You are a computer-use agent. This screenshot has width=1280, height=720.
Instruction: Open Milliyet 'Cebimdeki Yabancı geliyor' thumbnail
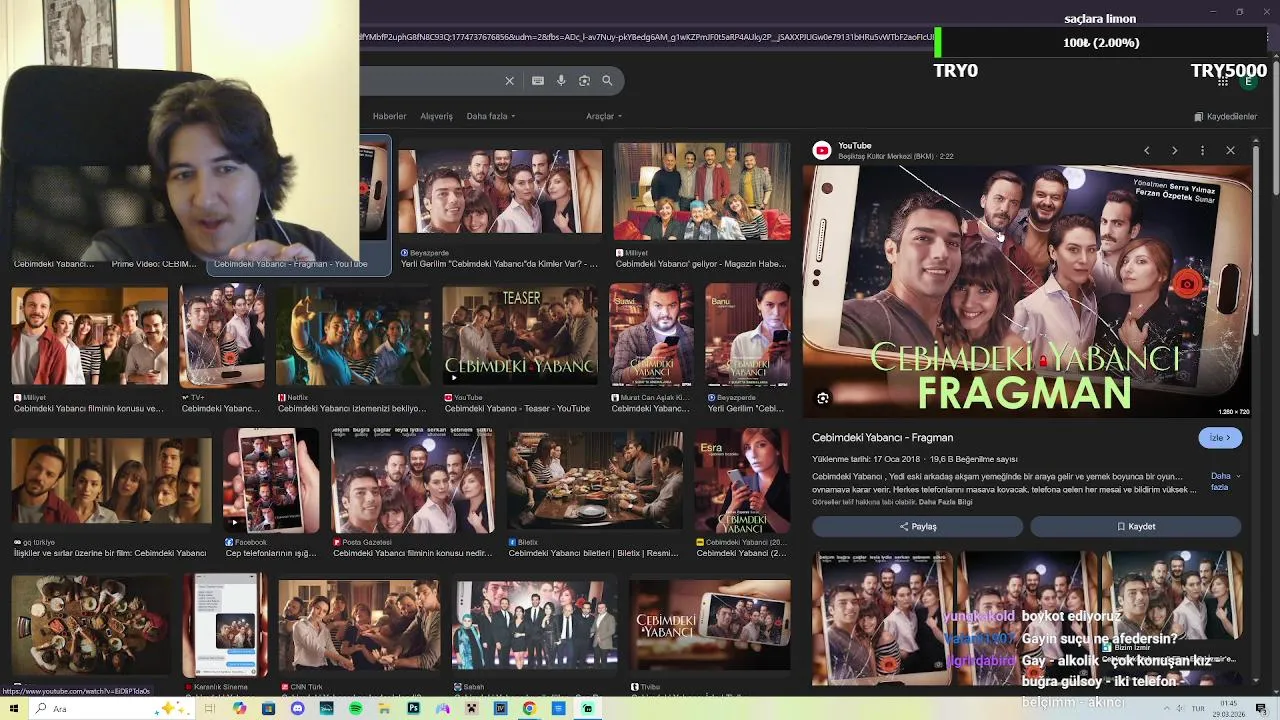(x=702, y=192)
